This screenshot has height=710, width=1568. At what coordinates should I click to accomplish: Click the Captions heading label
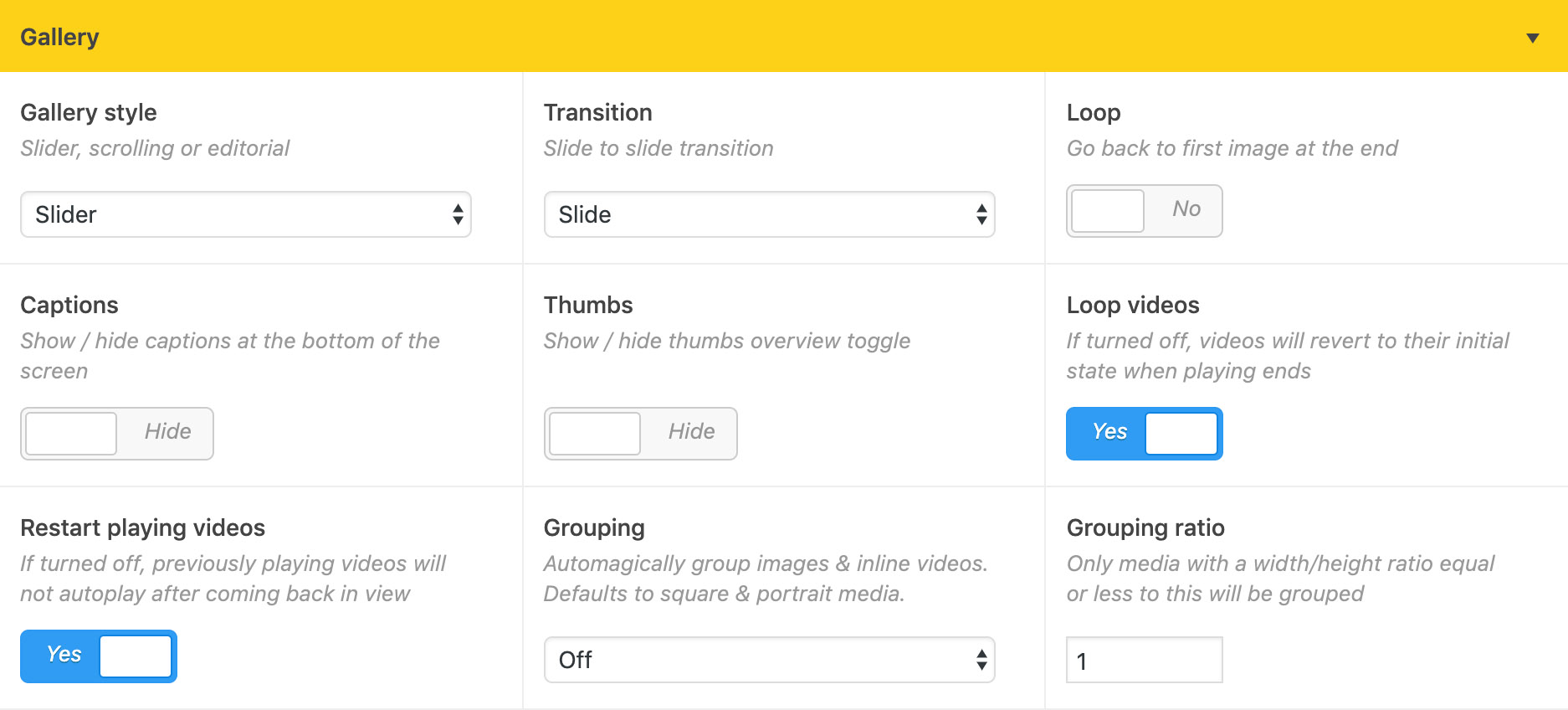pyautogui.click(x=69, y=305)
